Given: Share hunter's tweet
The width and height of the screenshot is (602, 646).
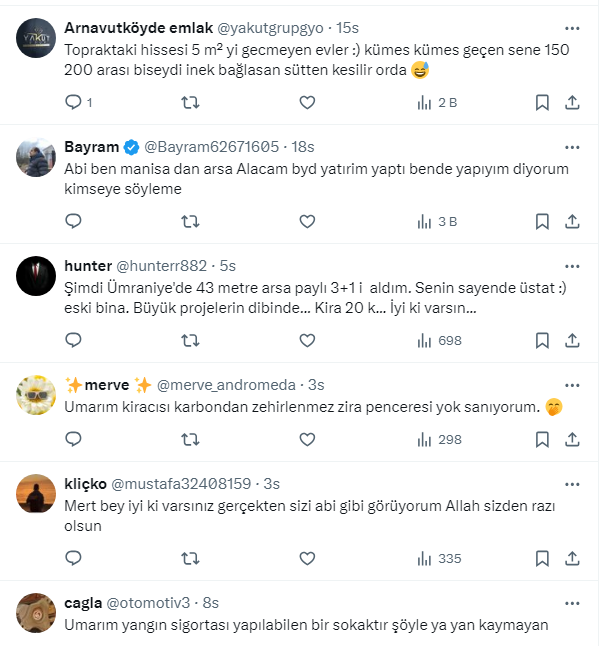Looking at the screenshot, I should 572,340.
